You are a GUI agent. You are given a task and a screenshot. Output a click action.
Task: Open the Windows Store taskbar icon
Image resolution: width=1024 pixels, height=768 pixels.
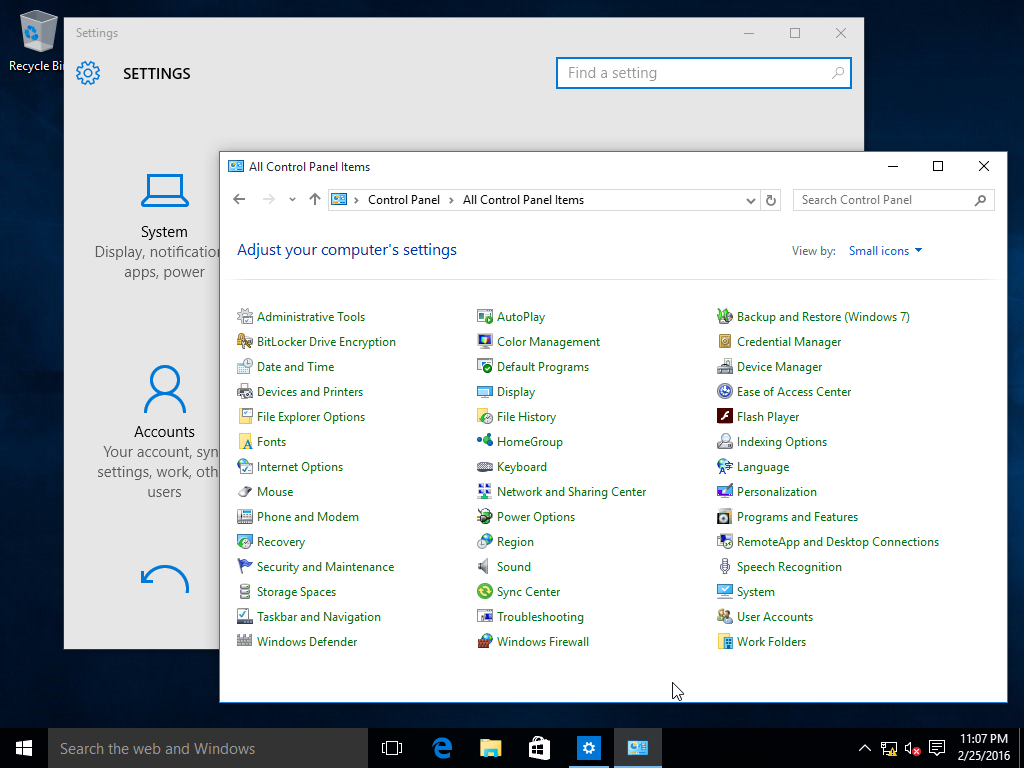coord(539,748)
